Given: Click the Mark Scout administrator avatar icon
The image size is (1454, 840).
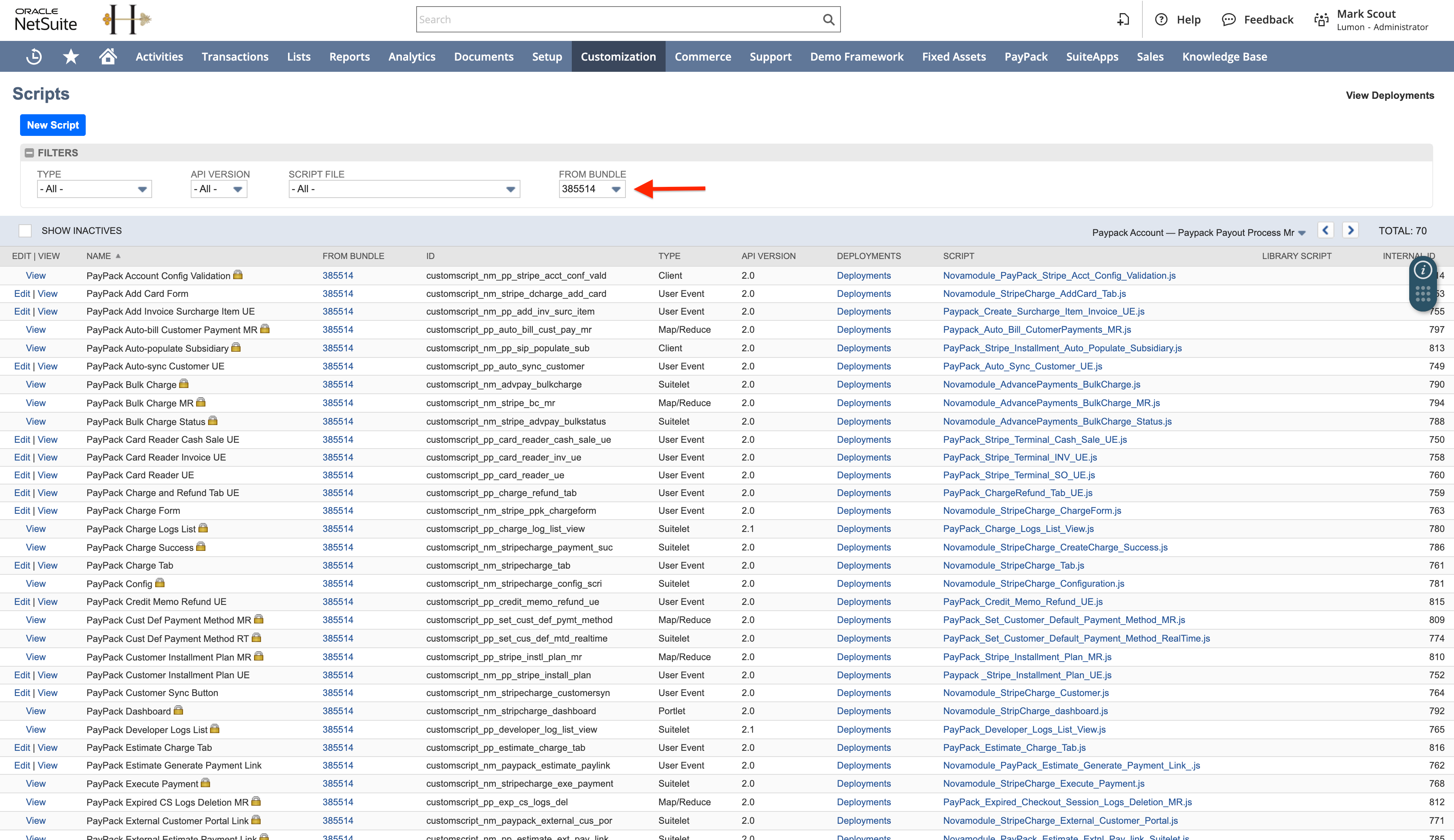Looking at the screenshot, I should pyautogui.click(x=1321, y=19).
